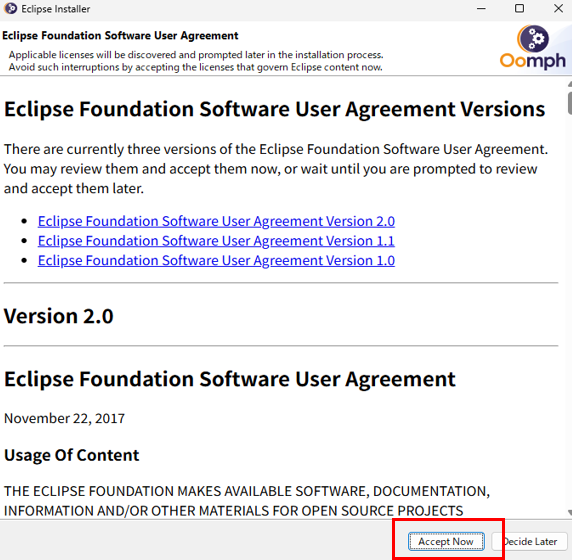
Task: Click the Eclipse Installer title bar icon
Action: (11, 8)
